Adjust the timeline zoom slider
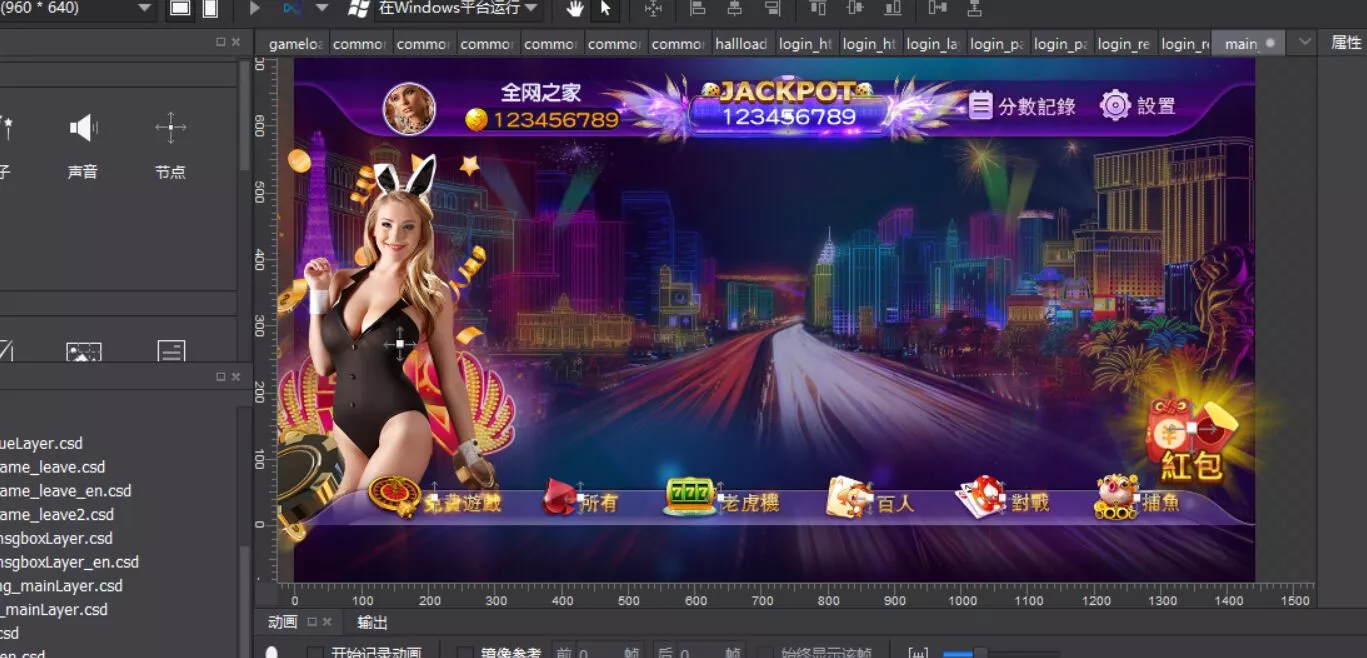Image resolution: width=1367 pixels, height=658 pixels. pos(980,653)
